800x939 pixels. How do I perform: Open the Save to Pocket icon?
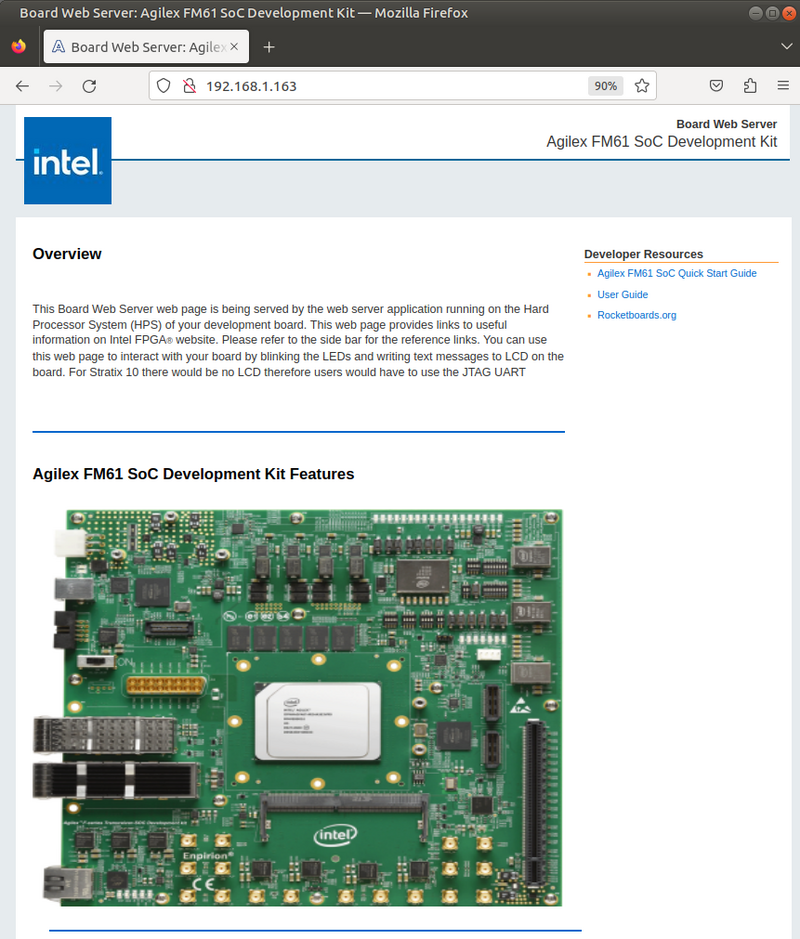[717, 86]
